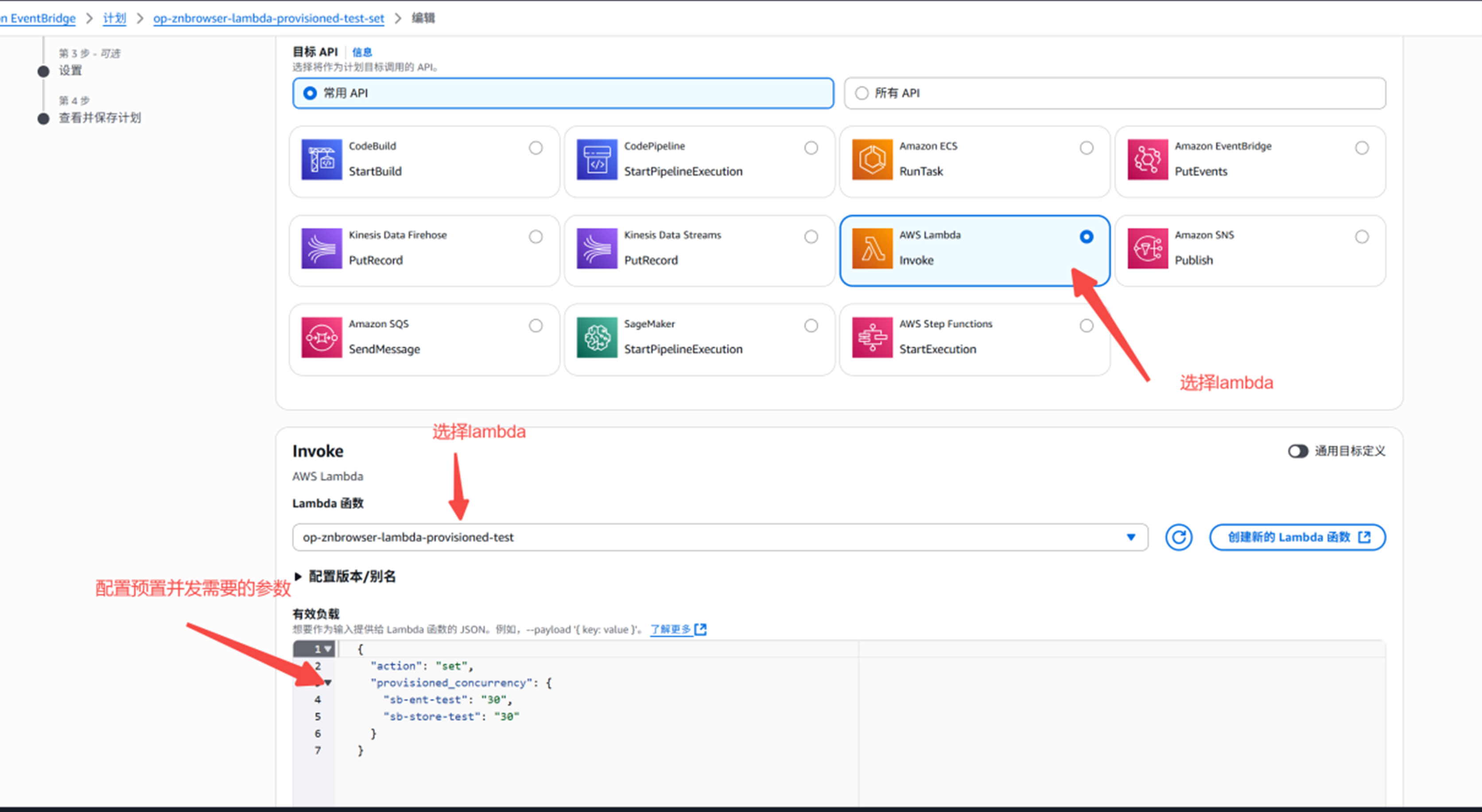The height and width of the screenshot is (812, 1482).
Task: Open the Lambda 函数 dropdown
Action: coord(719,537)
